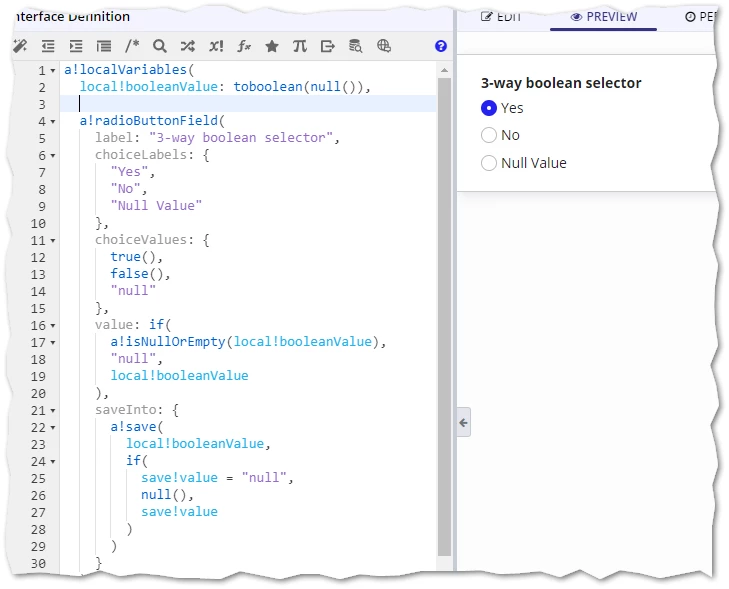This screenshot has height=589, width=729.
Task: Click null() on line 26
Action: click(164, 495)
